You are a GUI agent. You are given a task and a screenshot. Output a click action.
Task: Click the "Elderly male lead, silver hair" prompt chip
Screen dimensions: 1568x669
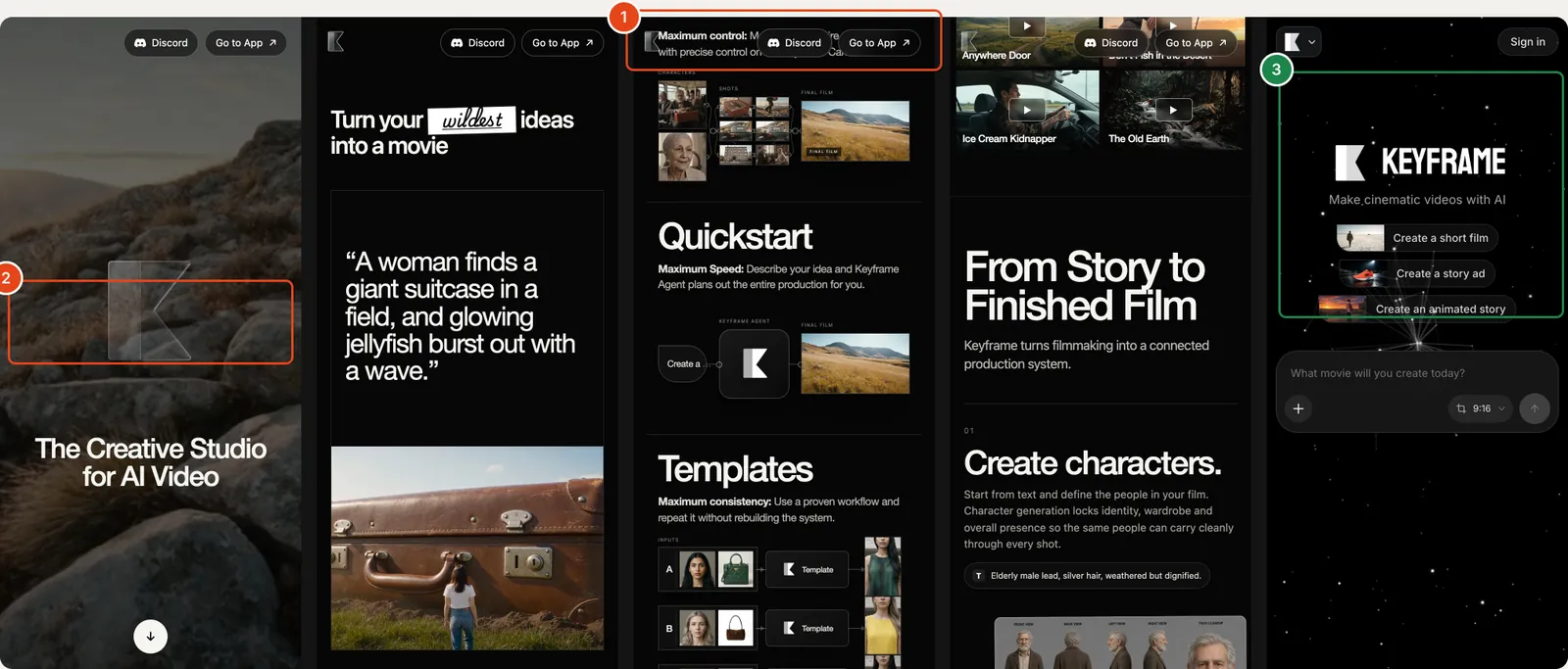(1088, 576)
